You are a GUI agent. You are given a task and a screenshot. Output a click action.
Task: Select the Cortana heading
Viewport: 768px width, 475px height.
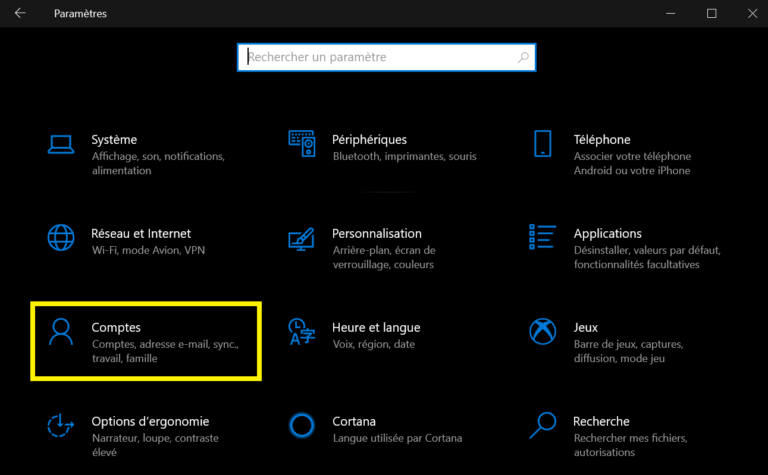click(354, 422)
